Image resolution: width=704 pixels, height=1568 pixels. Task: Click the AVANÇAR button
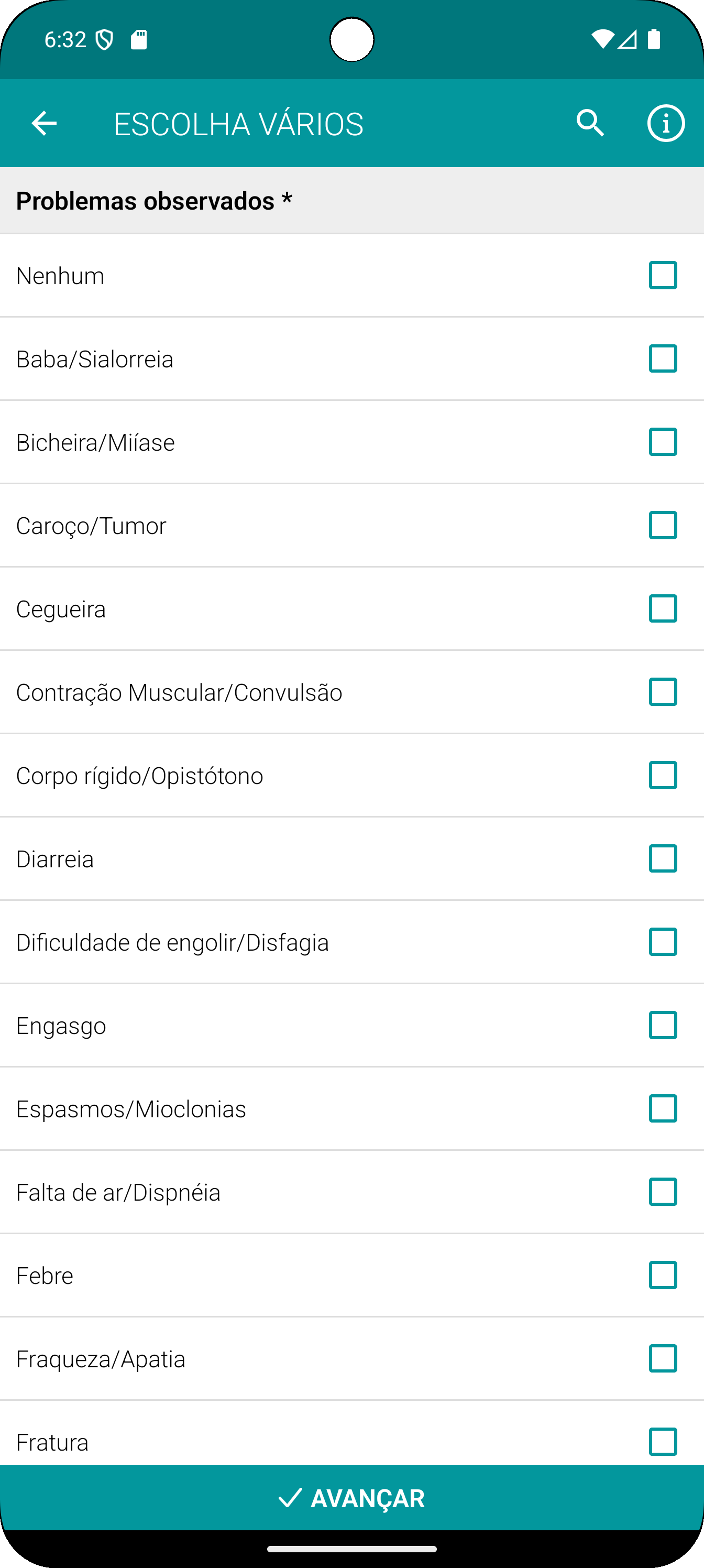[x=351, y=1497]
